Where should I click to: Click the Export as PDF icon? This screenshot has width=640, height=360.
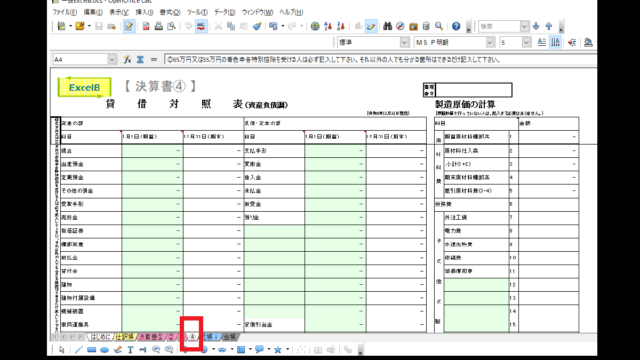[146, 27]
